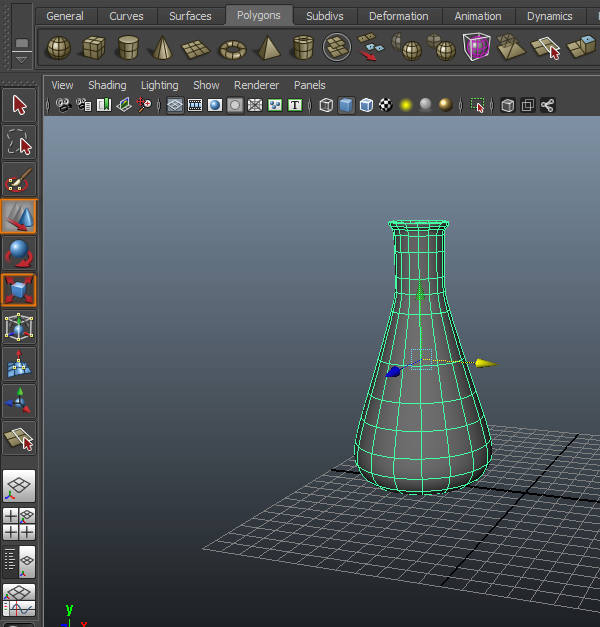Image resolution: width=600 pixels, height=627 pixels.
Task: Pick the Paint Selection tool
Action: pos(20,180)
